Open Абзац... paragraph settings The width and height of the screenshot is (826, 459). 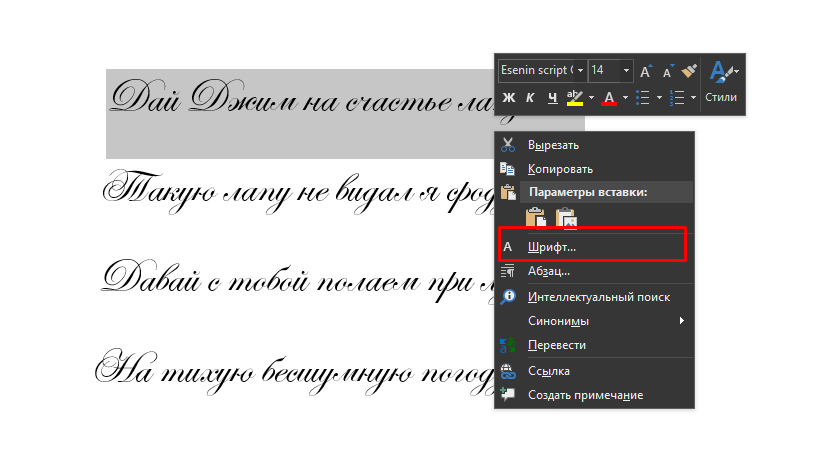(x=549, y=271)
